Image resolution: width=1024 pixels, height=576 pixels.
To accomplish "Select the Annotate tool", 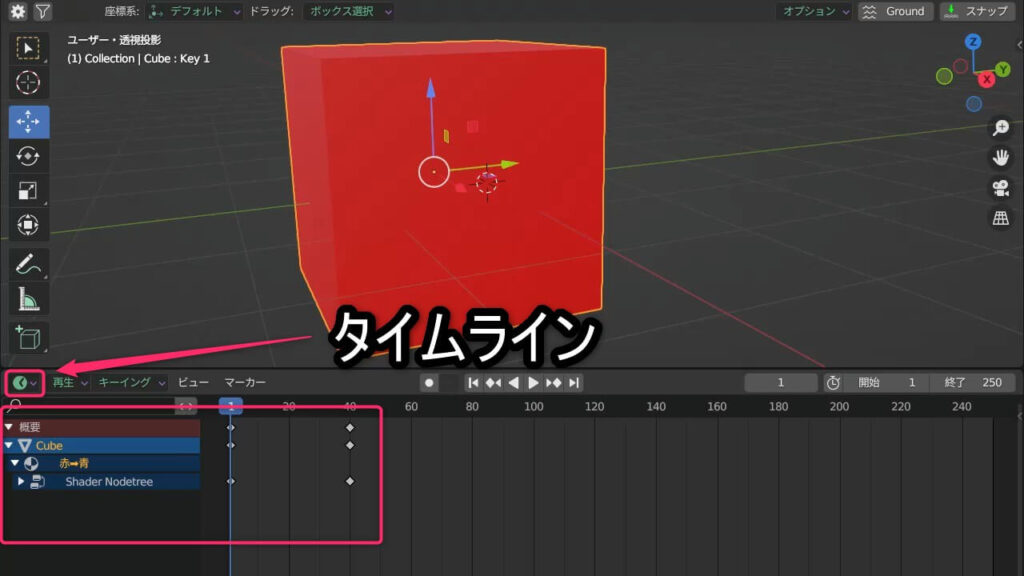I will click(x=28, y=264).
